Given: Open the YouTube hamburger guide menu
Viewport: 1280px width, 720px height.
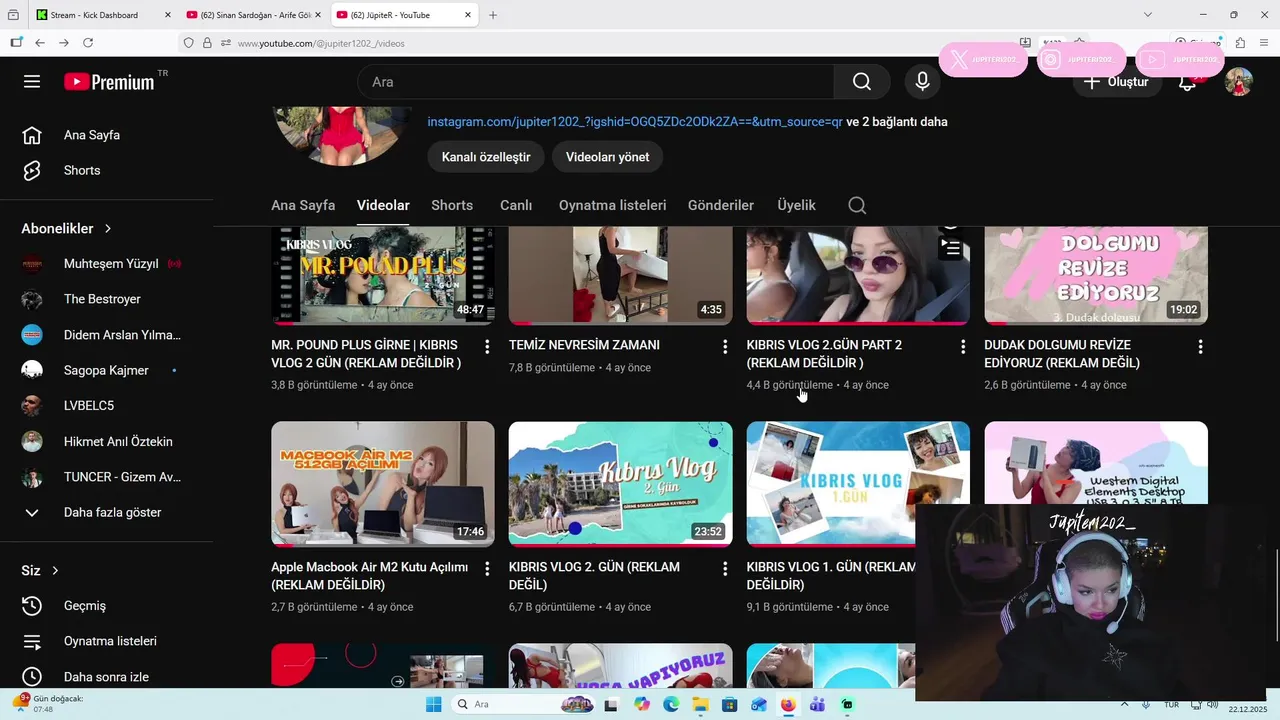Looking at the screenshot, I should [x=32, y=82].
